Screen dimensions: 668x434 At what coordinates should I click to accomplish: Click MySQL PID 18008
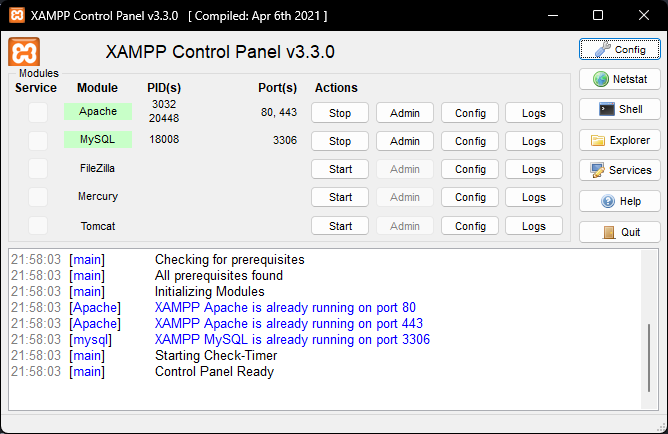tap(164, 139)
